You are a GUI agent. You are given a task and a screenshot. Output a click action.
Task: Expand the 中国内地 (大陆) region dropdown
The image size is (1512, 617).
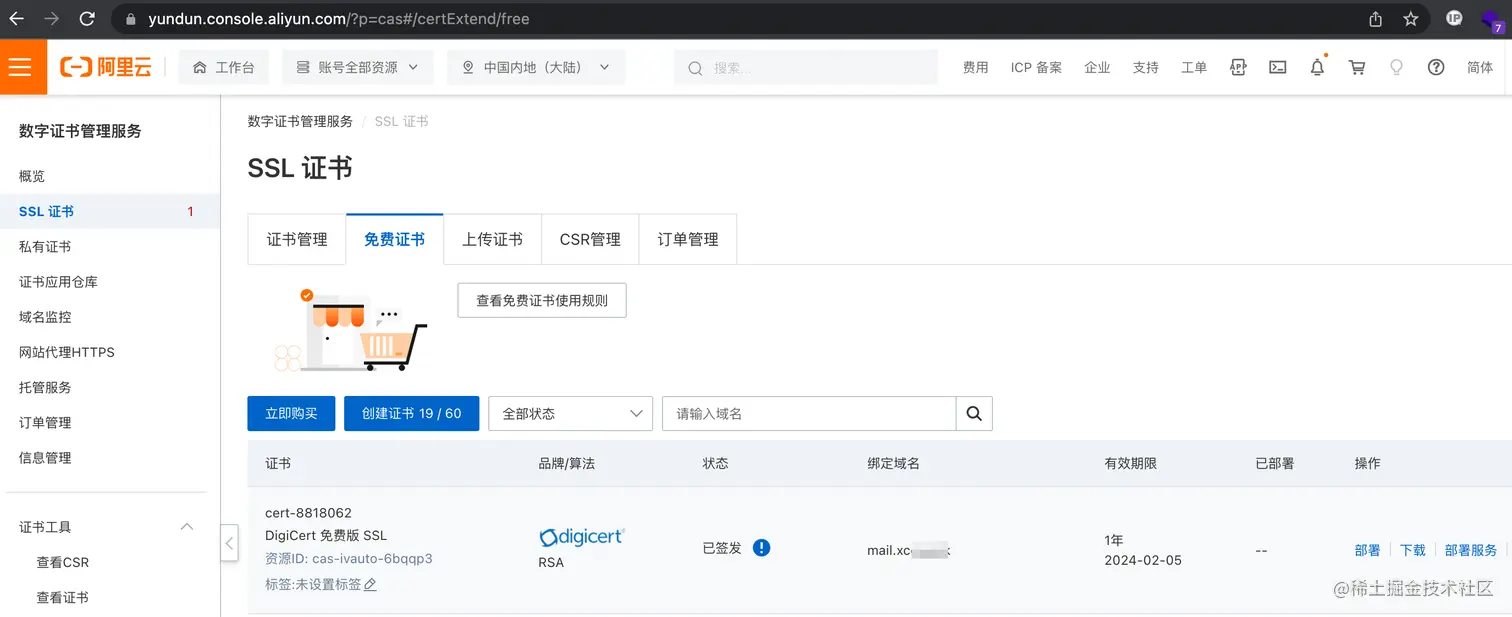(x=535, y=67)
